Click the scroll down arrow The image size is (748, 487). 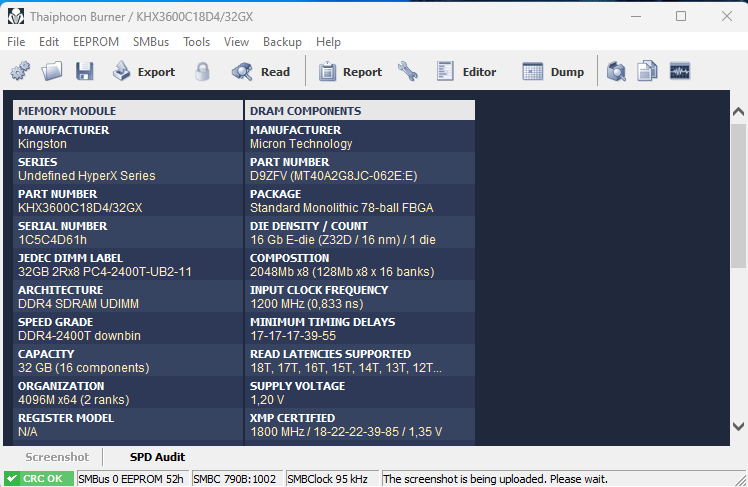(x=738, y=426)
